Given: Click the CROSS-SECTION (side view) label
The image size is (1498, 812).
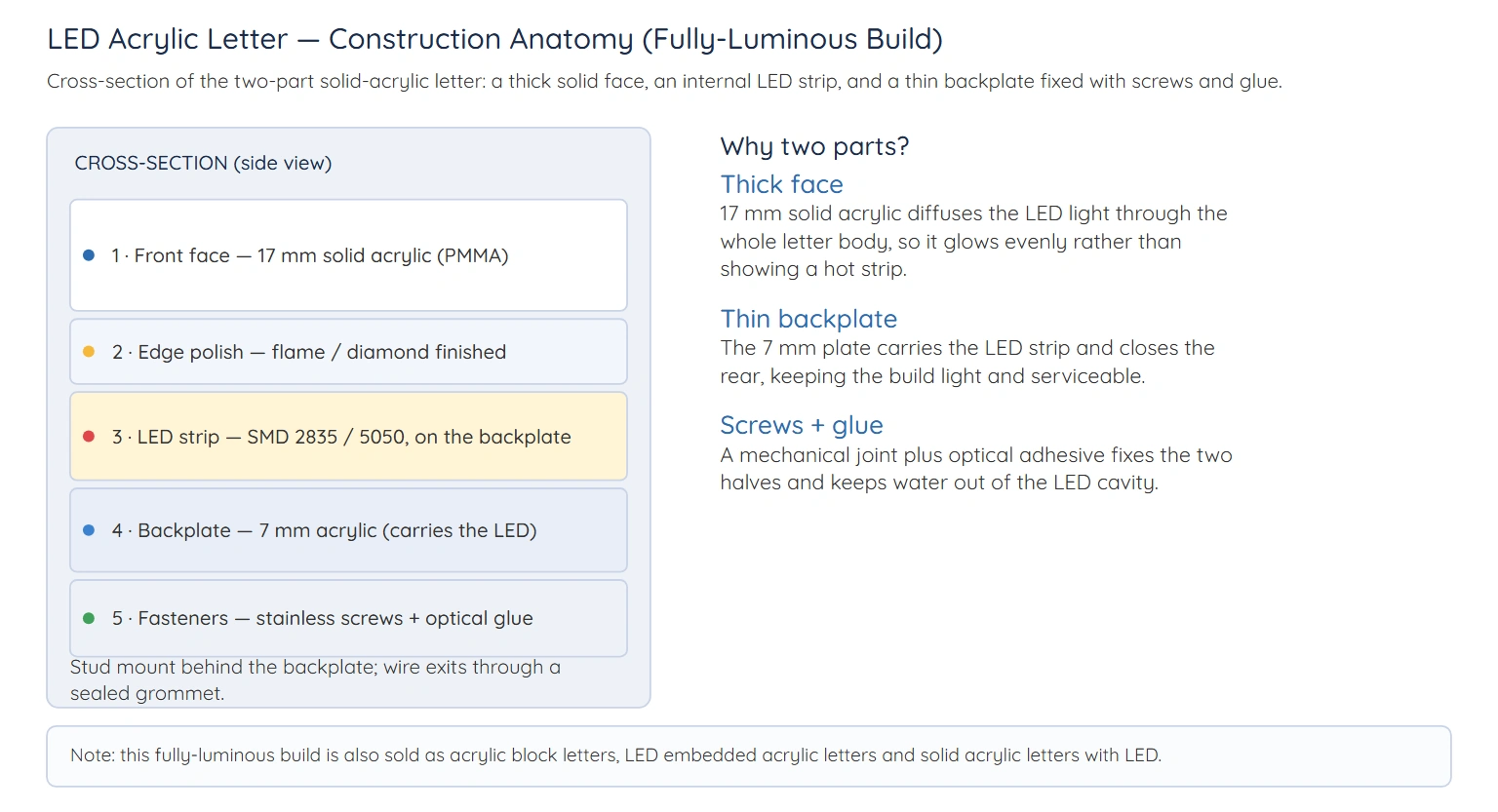Looking at the screenshot, I should (x=203, y=163).
